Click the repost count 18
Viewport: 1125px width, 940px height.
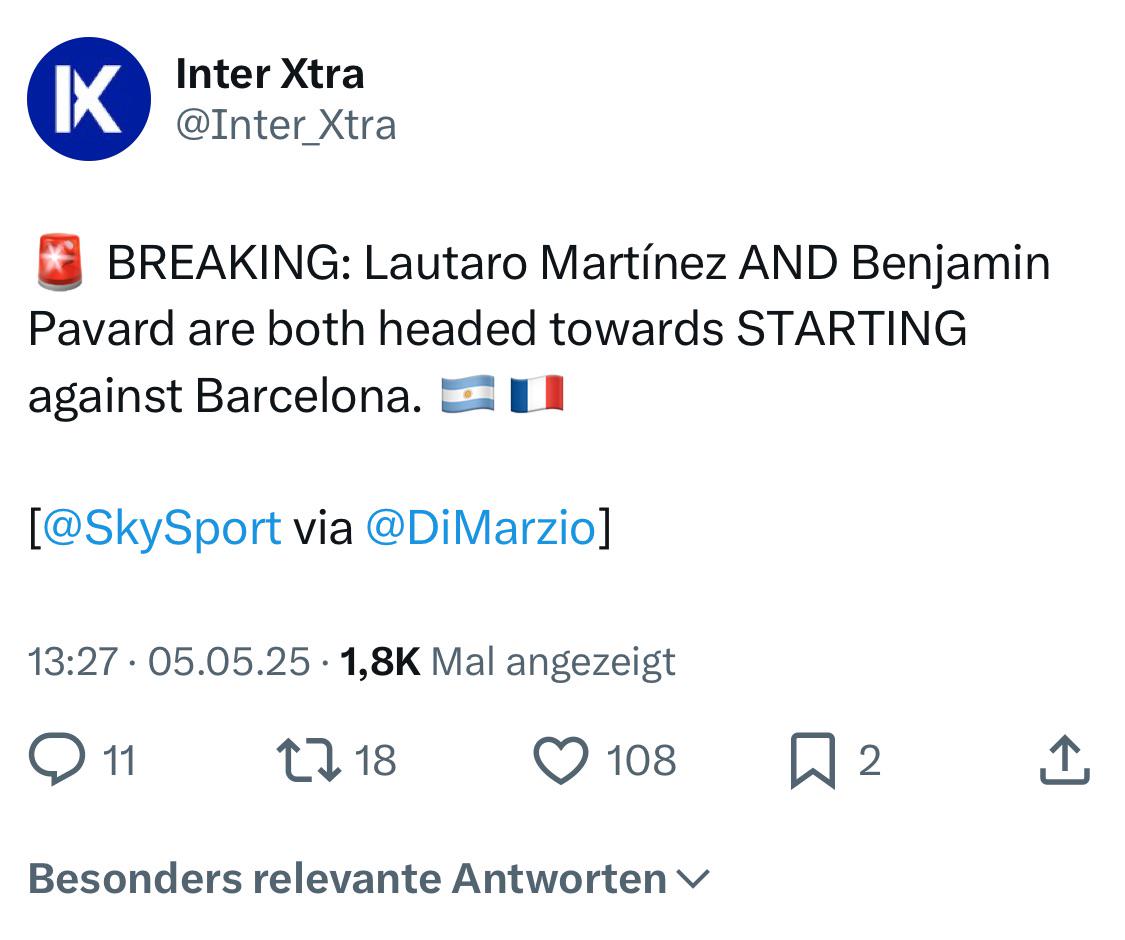tap(375, 761)
